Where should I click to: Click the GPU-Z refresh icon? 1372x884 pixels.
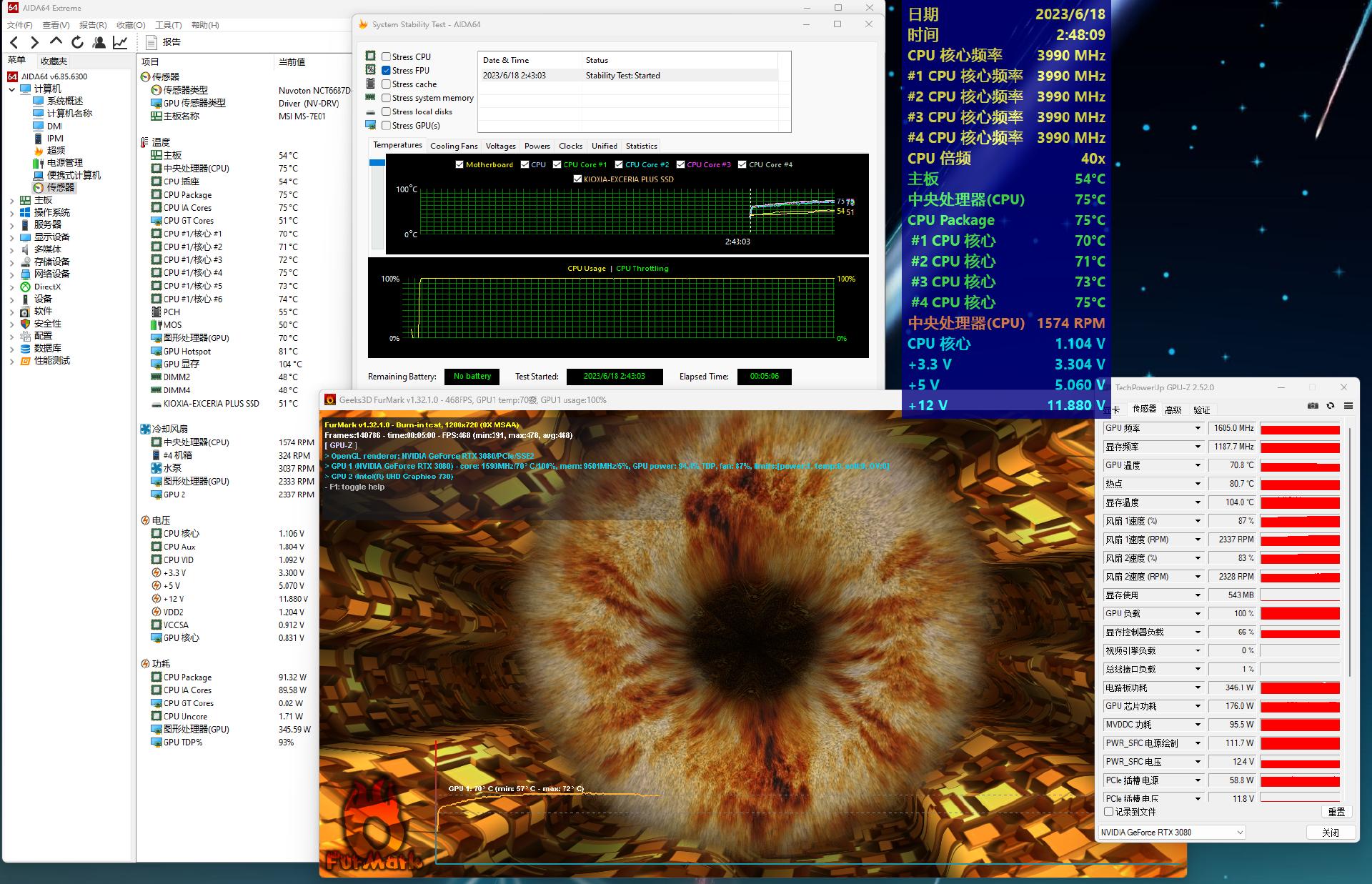1331,406
